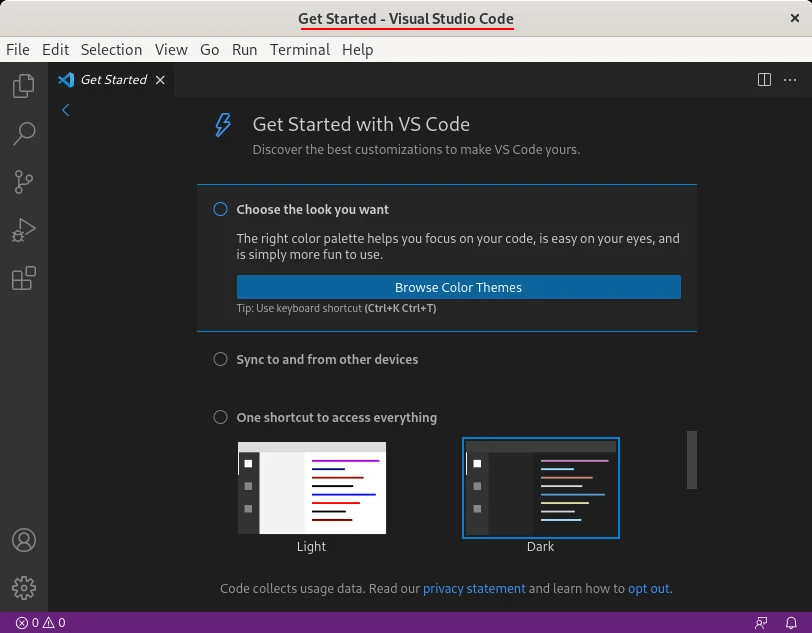This screenshot has width=812, height=633.
Task: Select 'Sync to and from other devices'
Action: click(327, 359)
